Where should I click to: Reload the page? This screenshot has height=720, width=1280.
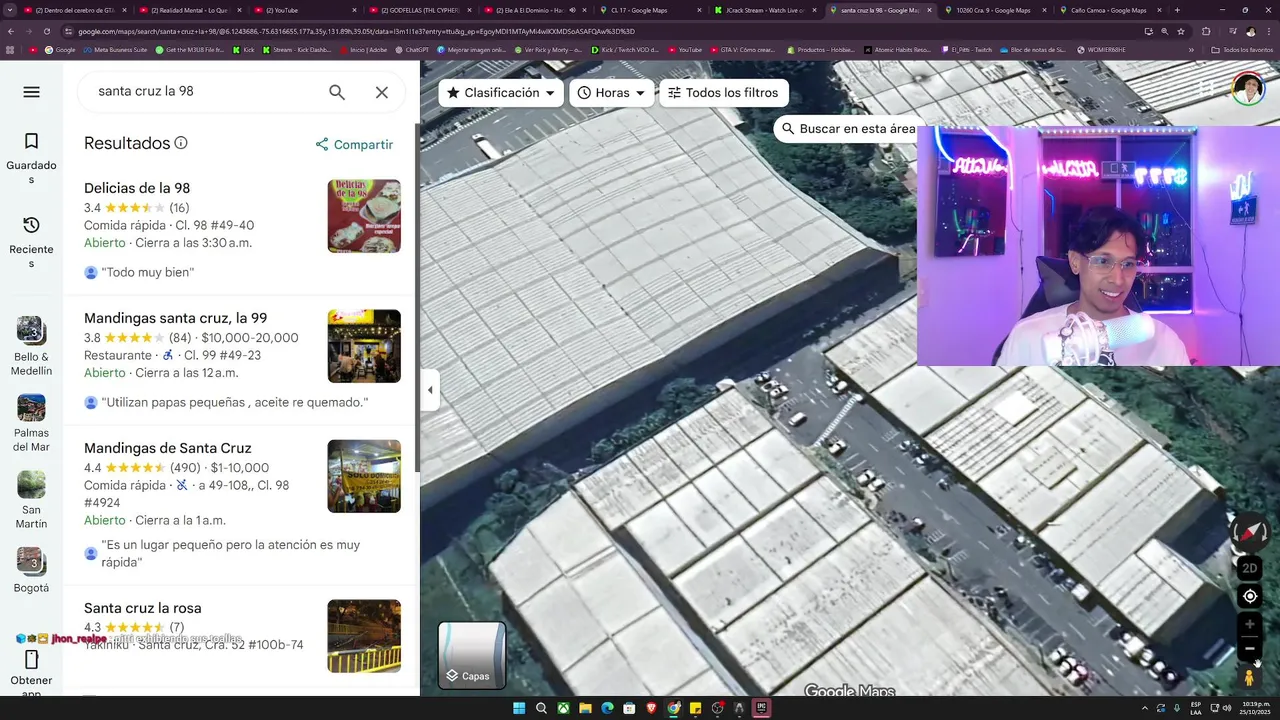click(x=46, y=31)
